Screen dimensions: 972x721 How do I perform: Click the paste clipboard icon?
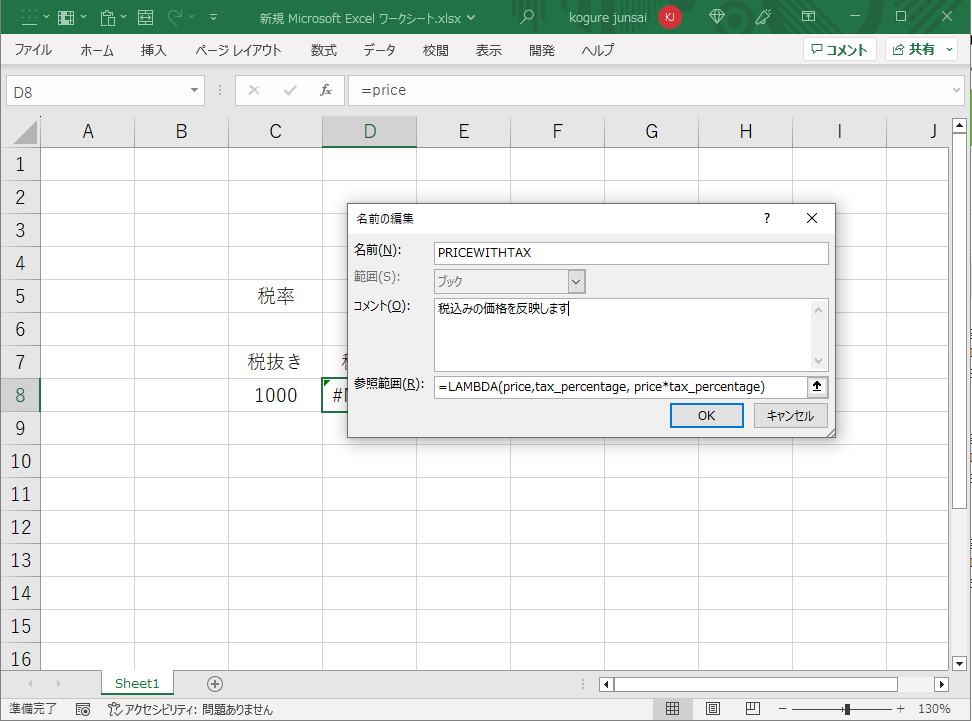coord(108,17)
